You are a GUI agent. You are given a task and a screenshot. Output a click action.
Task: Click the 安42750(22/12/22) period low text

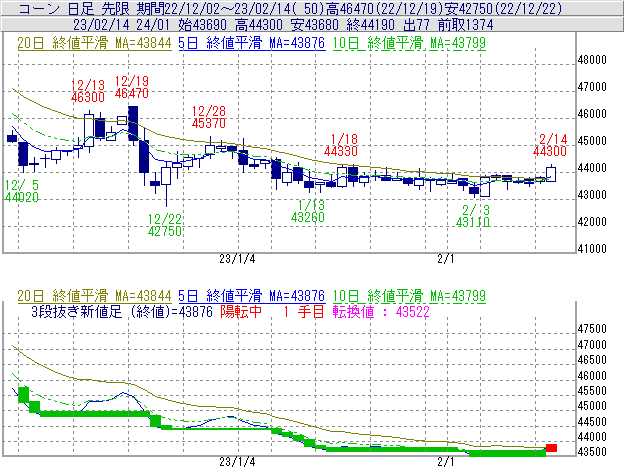click(x=503, y=8)
